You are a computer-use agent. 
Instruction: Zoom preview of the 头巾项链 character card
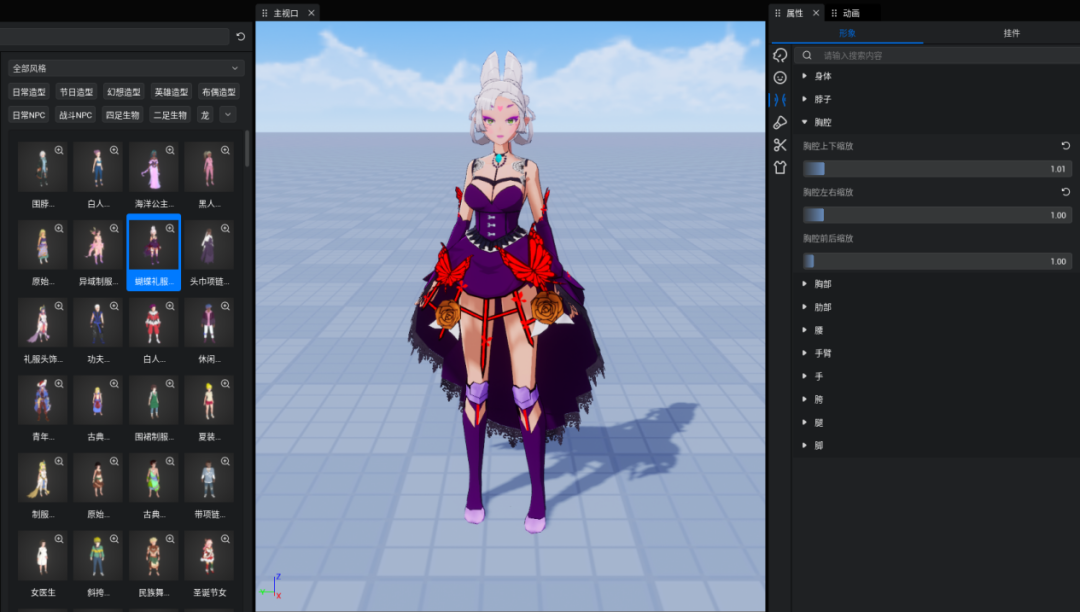pyautogui.click(x=225, y=228)
